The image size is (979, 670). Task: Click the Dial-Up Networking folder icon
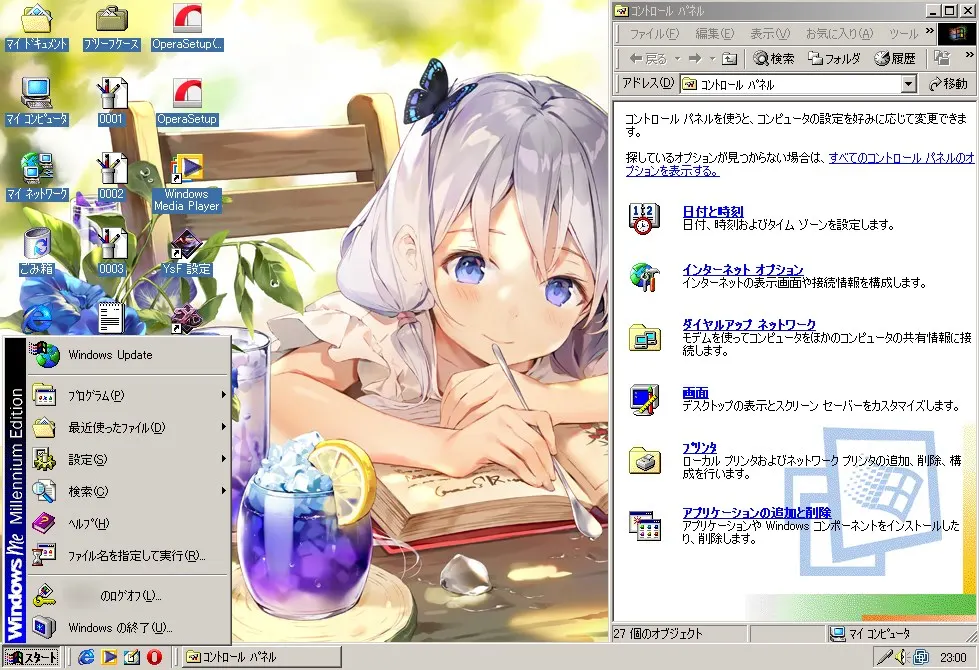click(x=644, y=338)
